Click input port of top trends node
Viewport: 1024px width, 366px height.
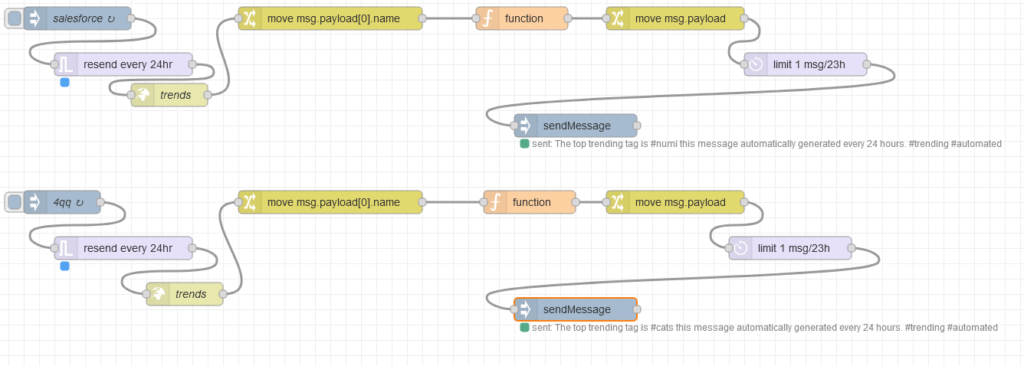click(131, 95)
